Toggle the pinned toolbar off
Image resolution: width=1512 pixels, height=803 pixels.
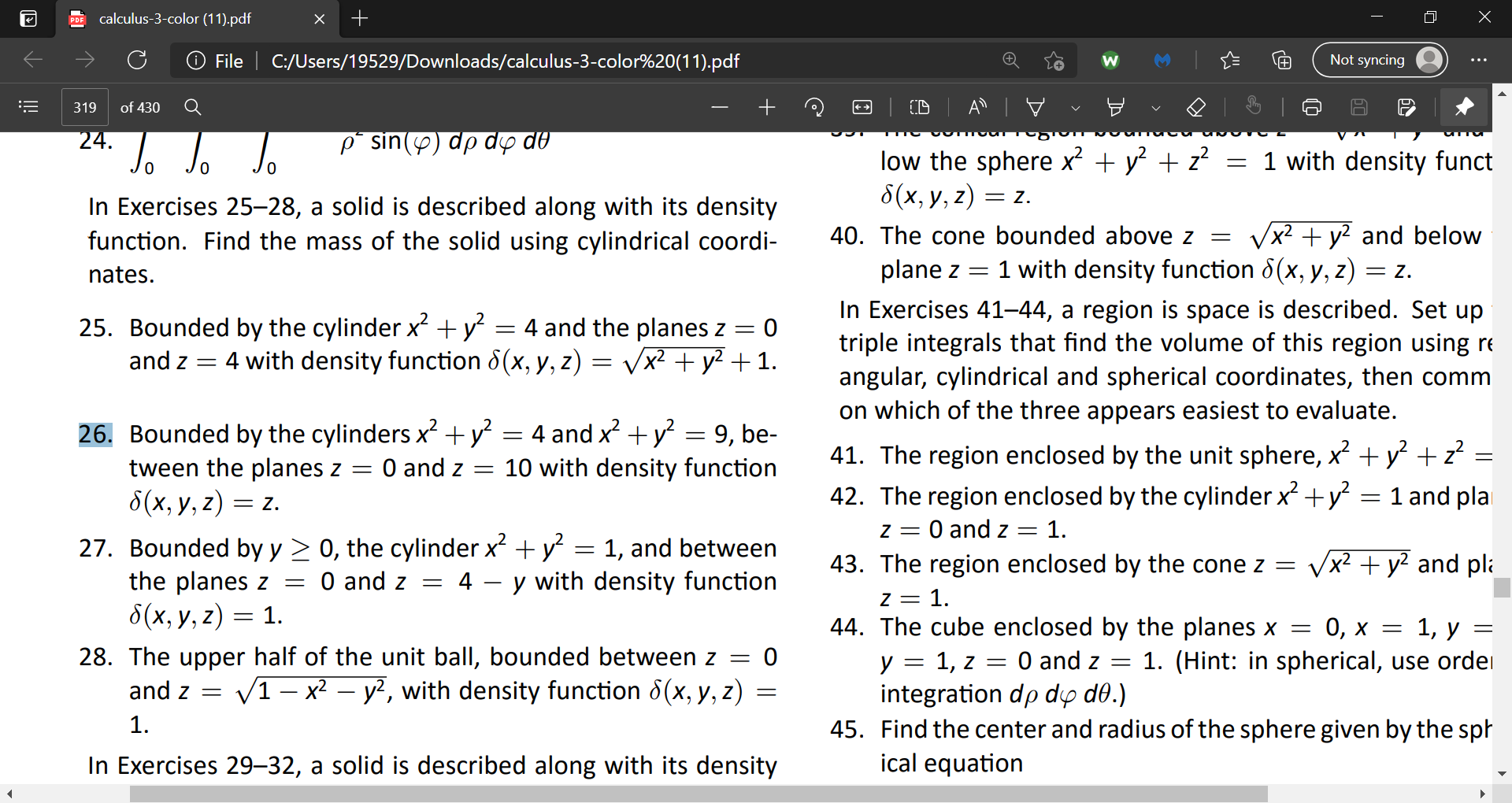(x=1464, y=107)
